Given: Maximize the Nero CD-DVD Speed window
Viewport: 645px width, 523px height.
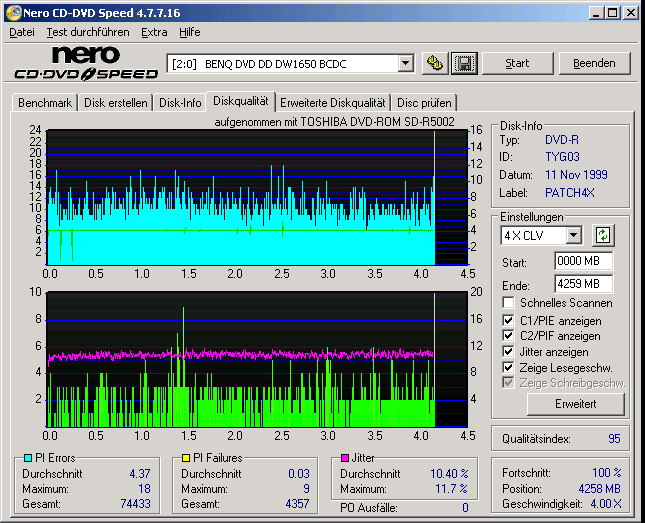Looking at the screenshot, I should tap(612, 13).
